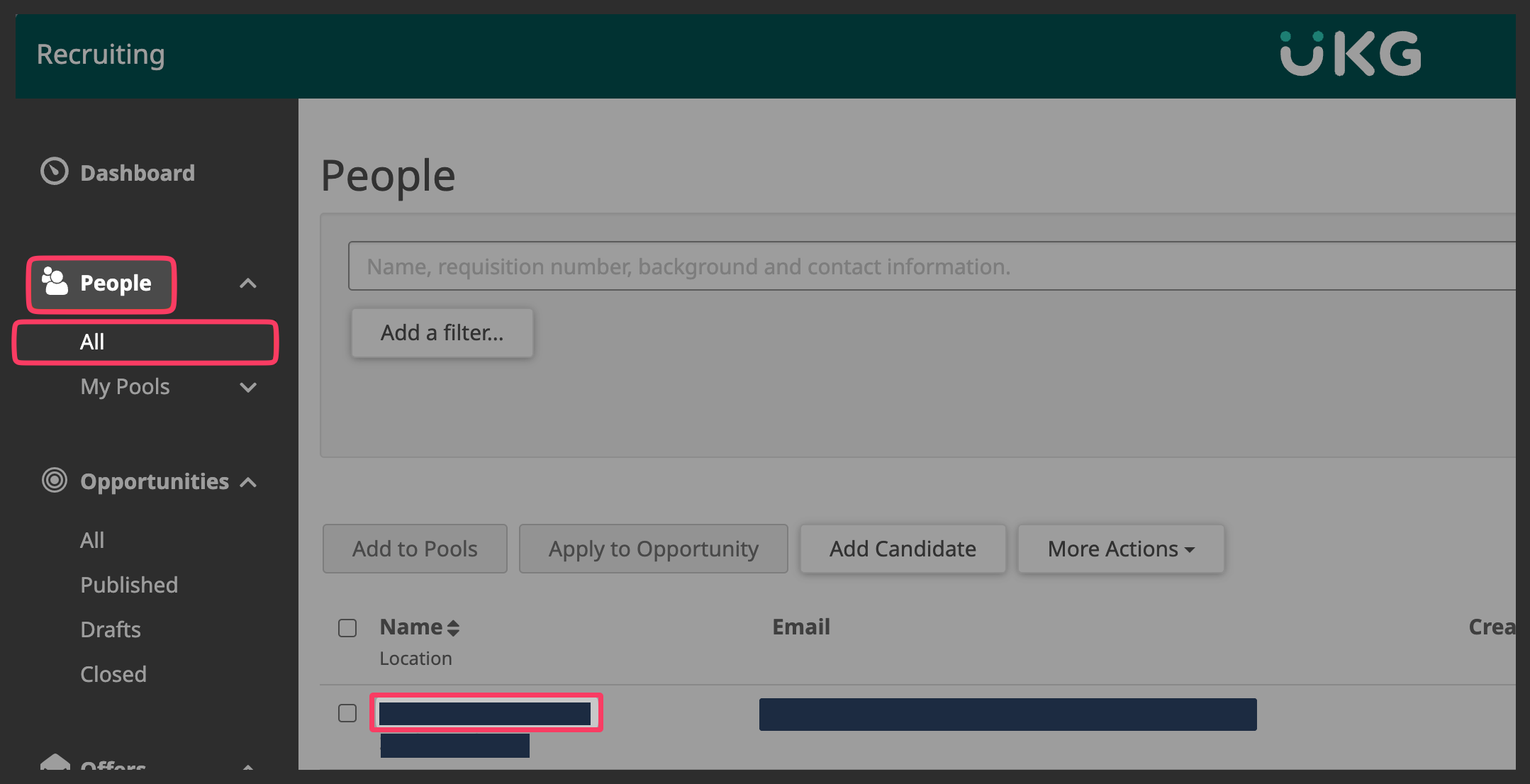Click the Apply to Opportunity button

[653, 549]
